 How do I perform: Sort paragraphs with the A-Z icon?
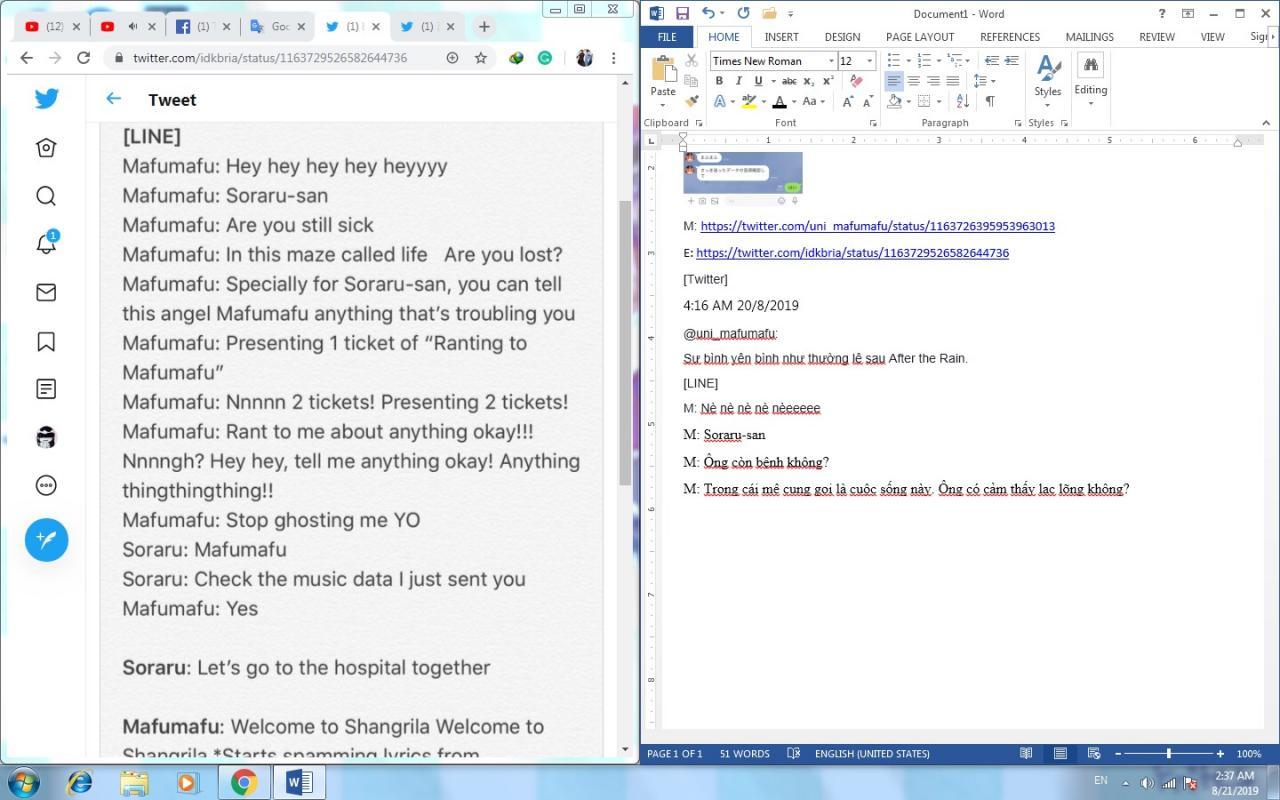point(962,101)
